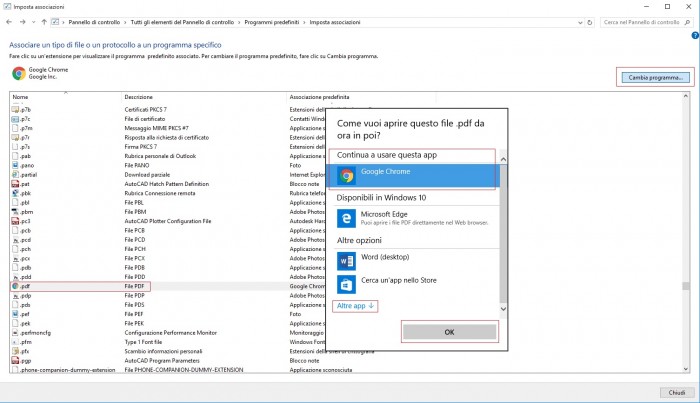
Task: Click the .pdf file type icon
Action: tap(15, 286)
